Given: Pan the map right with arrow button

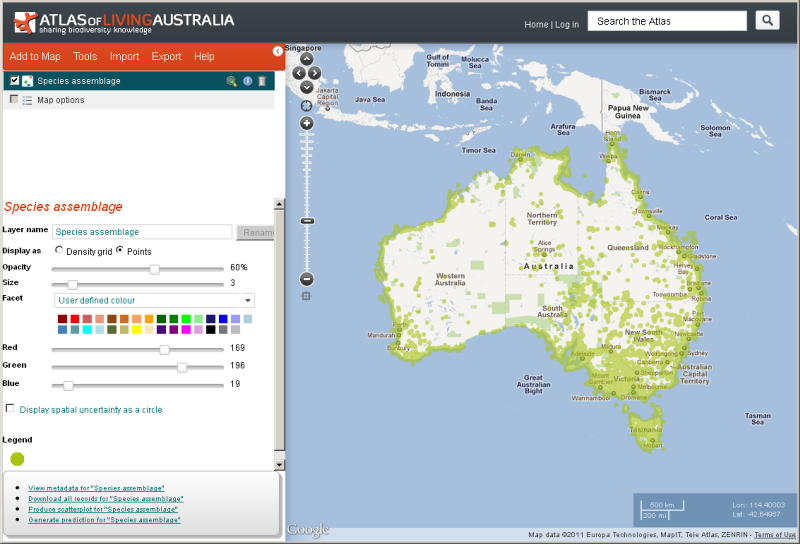Looking at the screenshot, I should click(316, 73).
